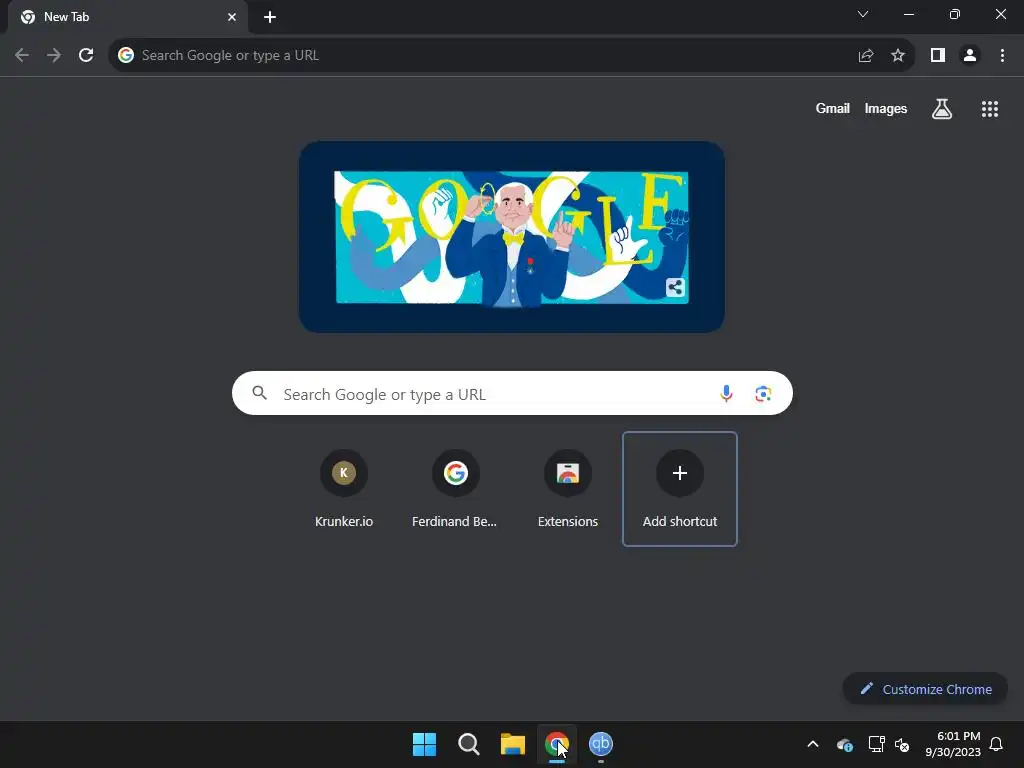Start voice search with the microphone
1024x768 pixels.
pyautogui.click(x=726, y=393)
